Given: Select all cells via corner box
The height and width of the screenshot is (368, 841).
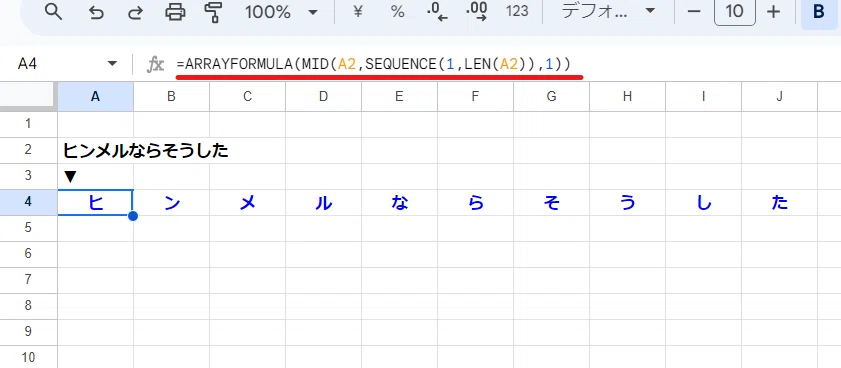Looking at the screenshot, I should (28, 96).
